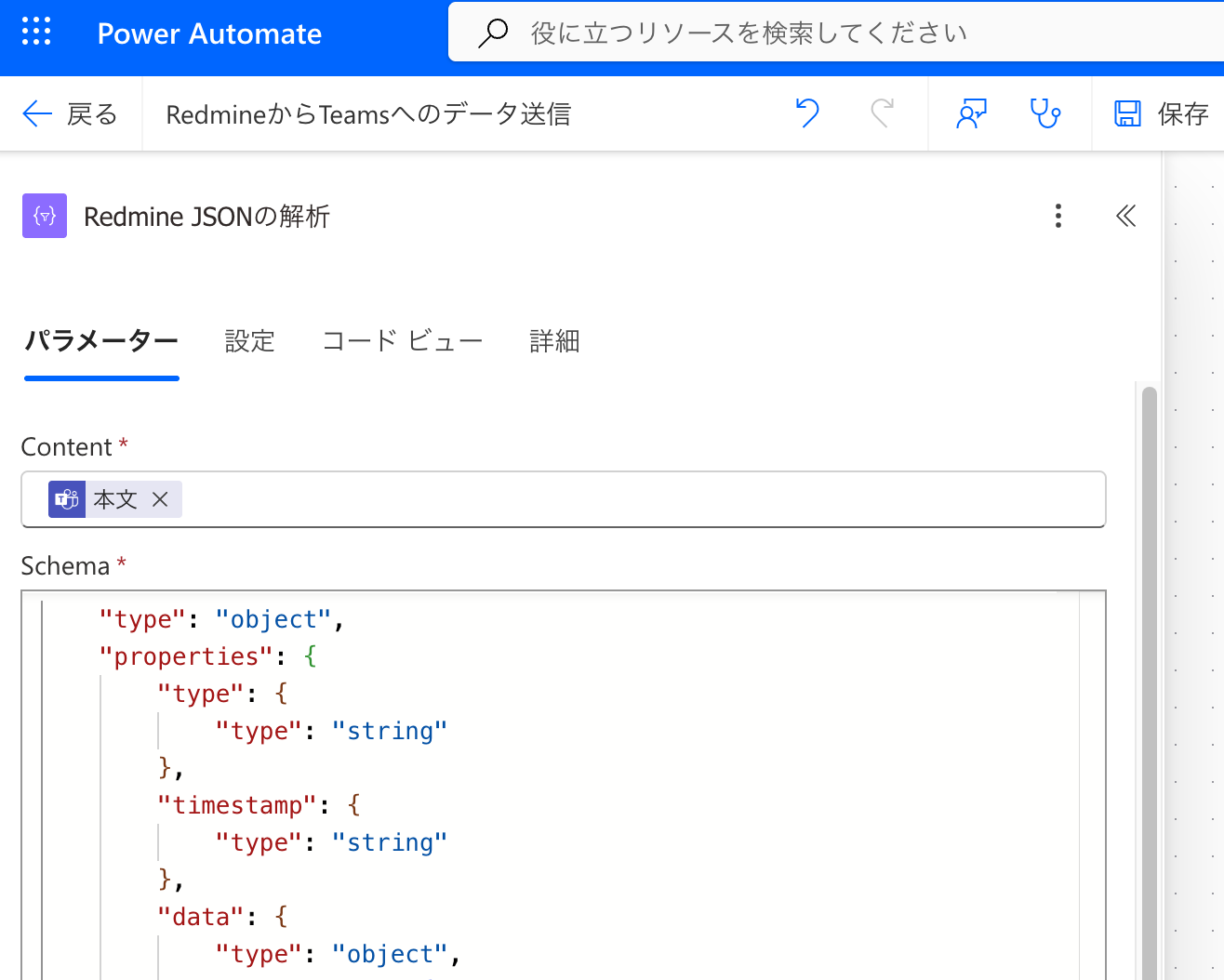Switch to the 詳細 tab

pos(555,341)
